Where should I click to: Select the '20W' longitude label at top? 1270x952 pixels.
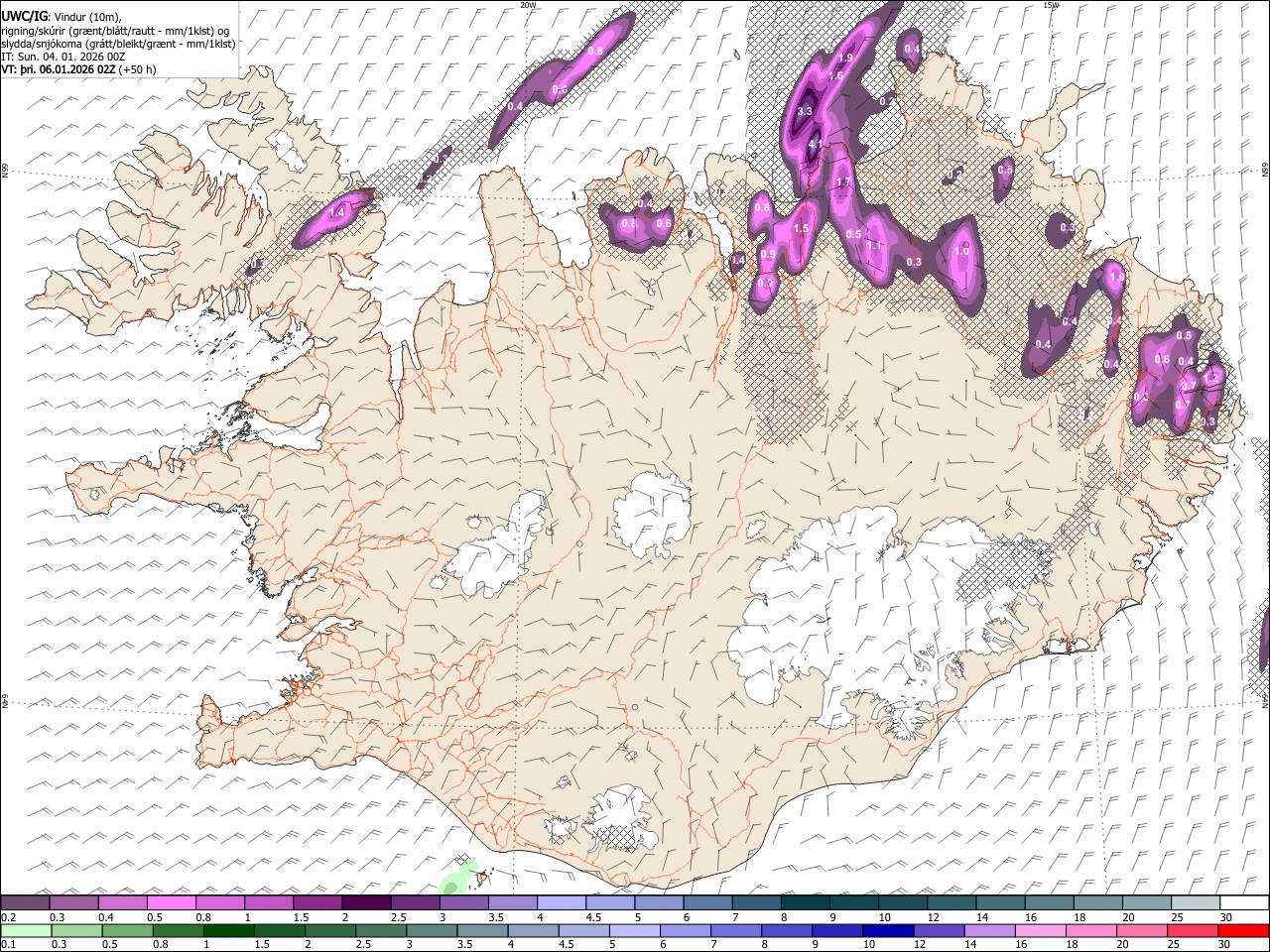tap(528, 5)
